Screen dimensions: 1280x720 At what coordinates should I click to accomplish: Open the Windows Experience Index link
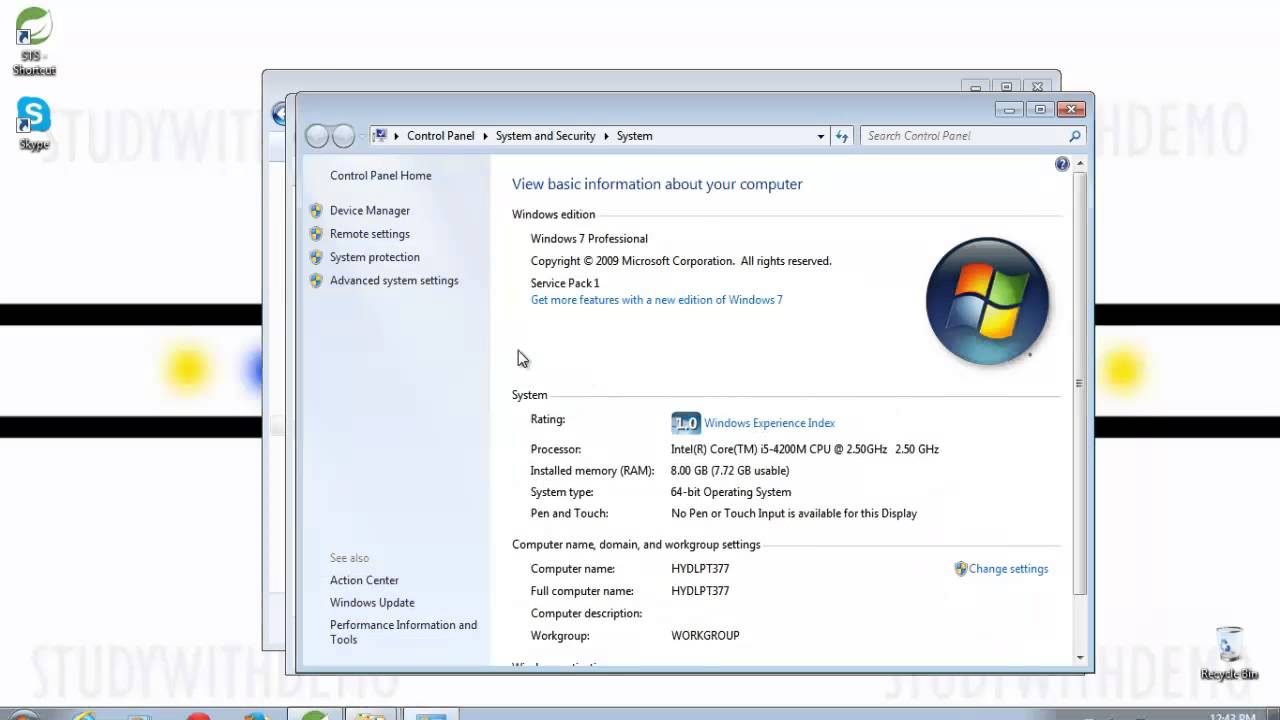tap(769, 423)
